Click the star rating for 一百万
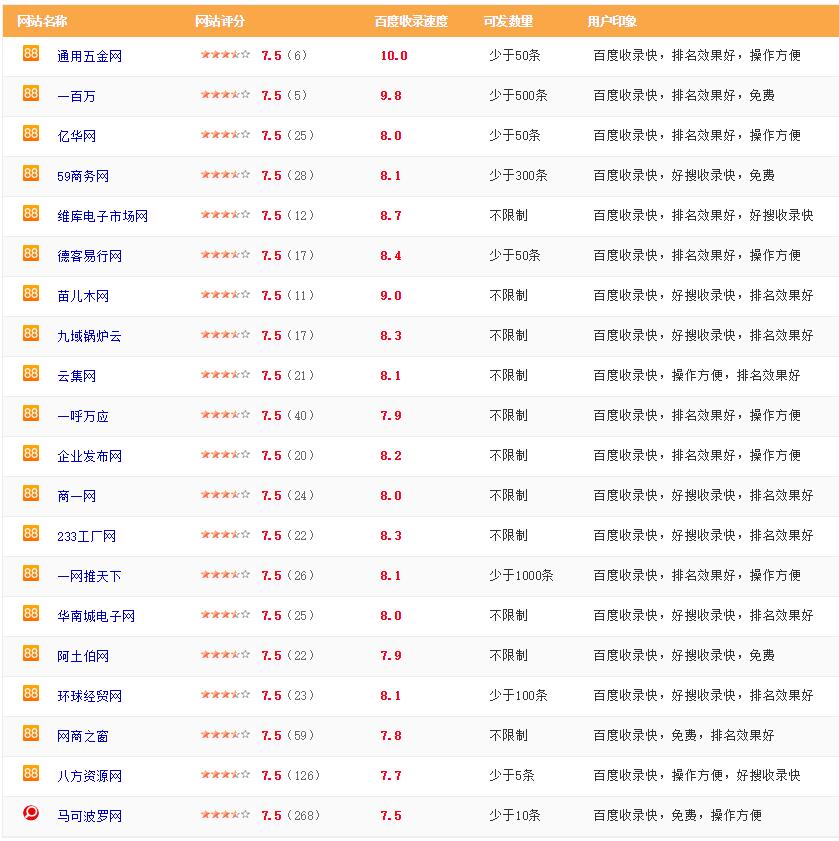Screen dimensions: 839x841 click(225, 95)
